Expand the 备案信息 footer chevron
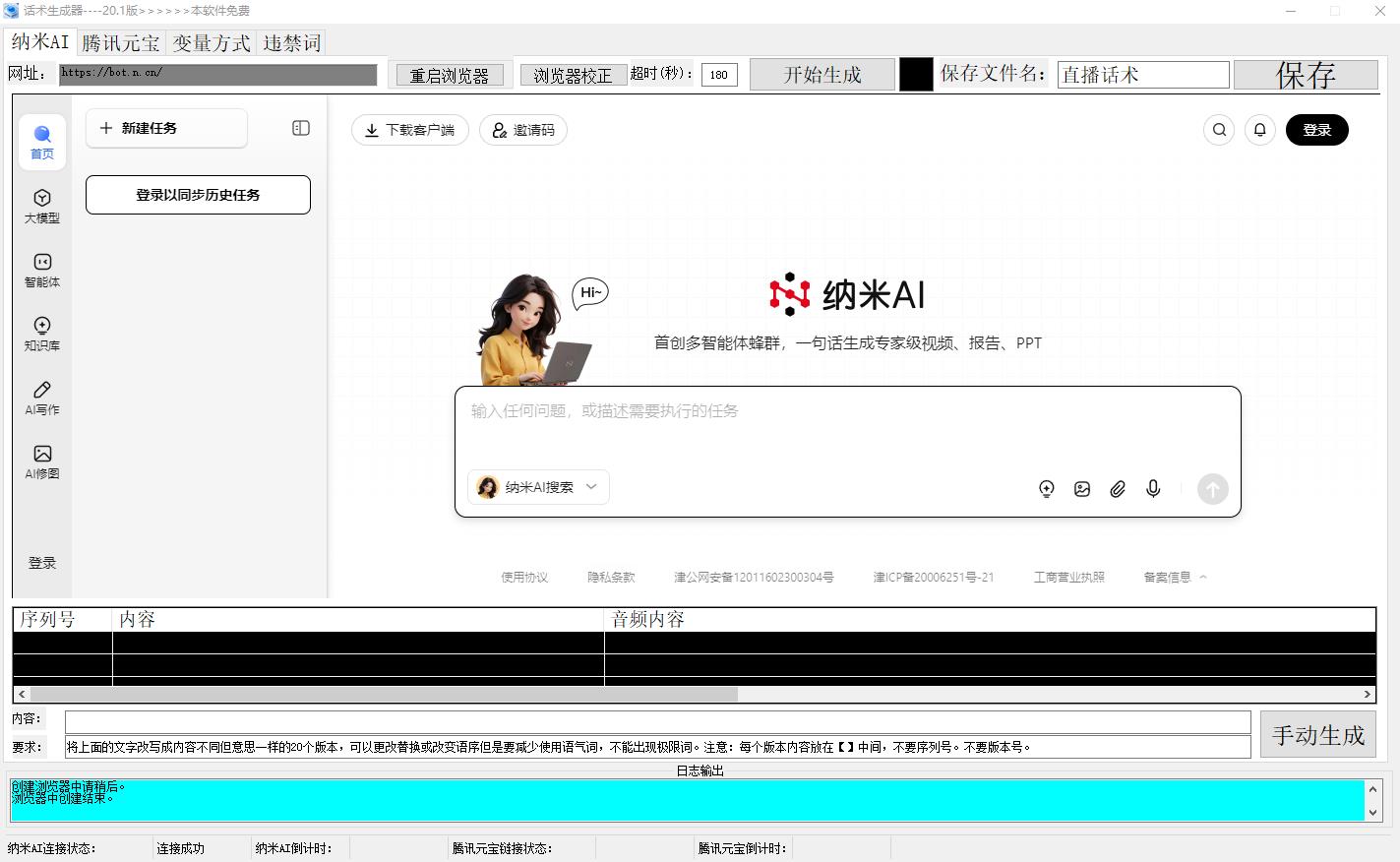The height and width of the screenshot is (862, 1400). pyautogui.click(x=1202, y=578)
